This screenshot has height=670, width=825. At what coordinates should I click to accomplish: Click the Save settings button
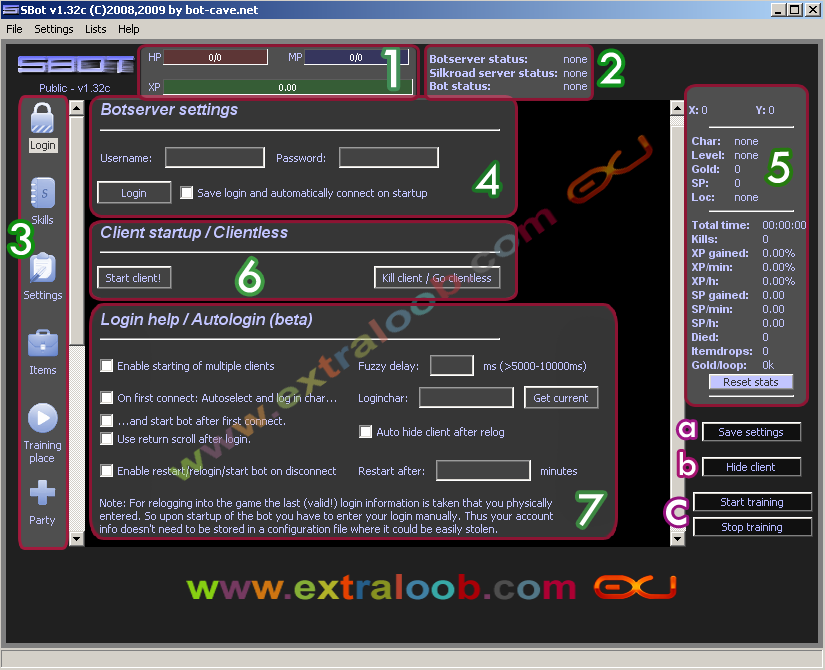[751, 432]
